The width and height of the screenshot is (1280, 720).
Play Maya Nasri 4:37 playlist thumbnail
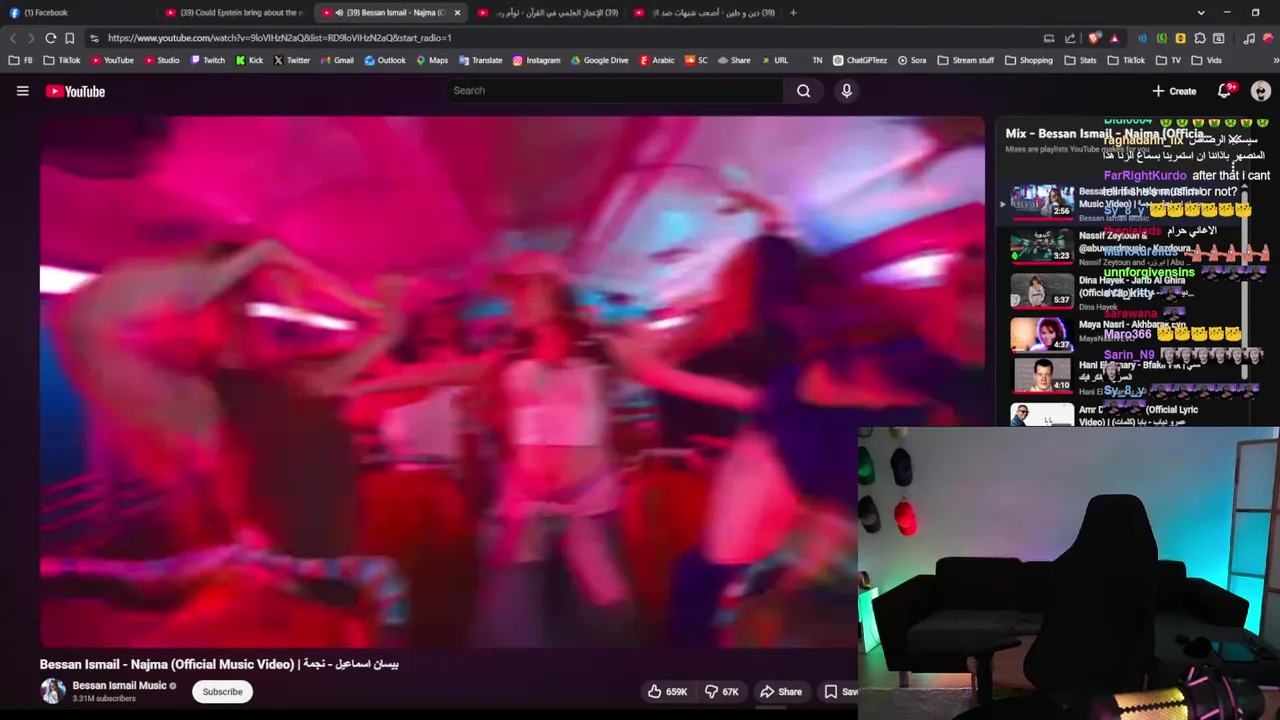pyautogui.click(x=1042, y=335)
